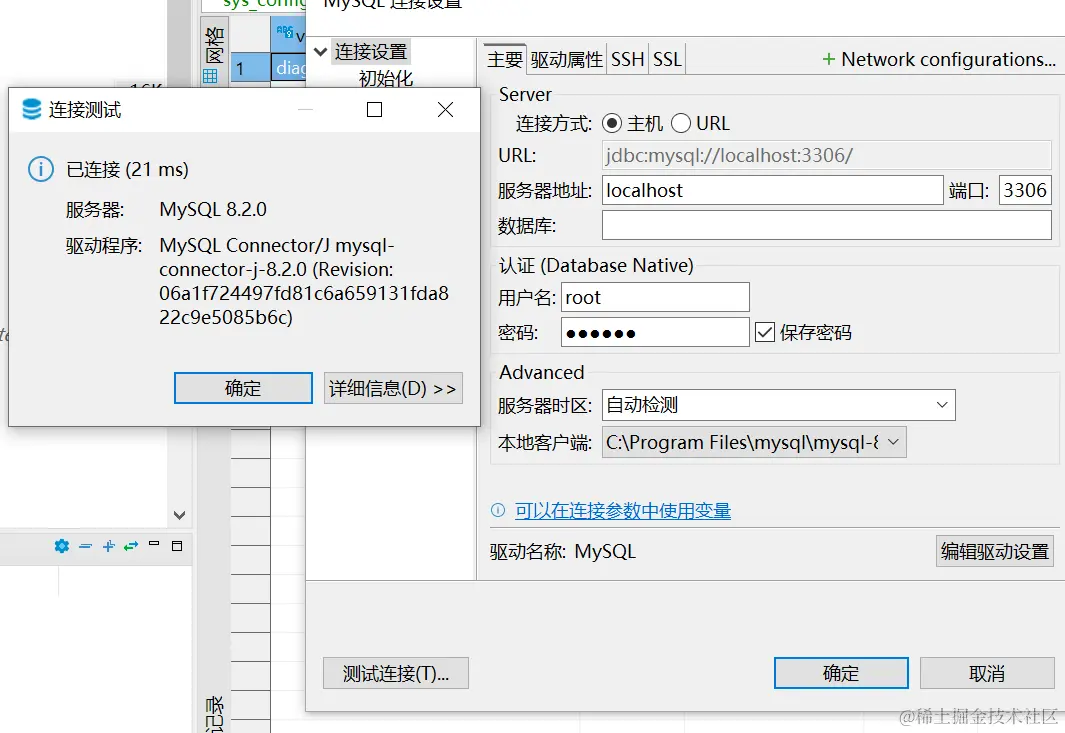Image resolution: width=1065 pixels, height=733 pixels.
Task: Click the 服务器地址 localhost field
Action: [772, 190]
